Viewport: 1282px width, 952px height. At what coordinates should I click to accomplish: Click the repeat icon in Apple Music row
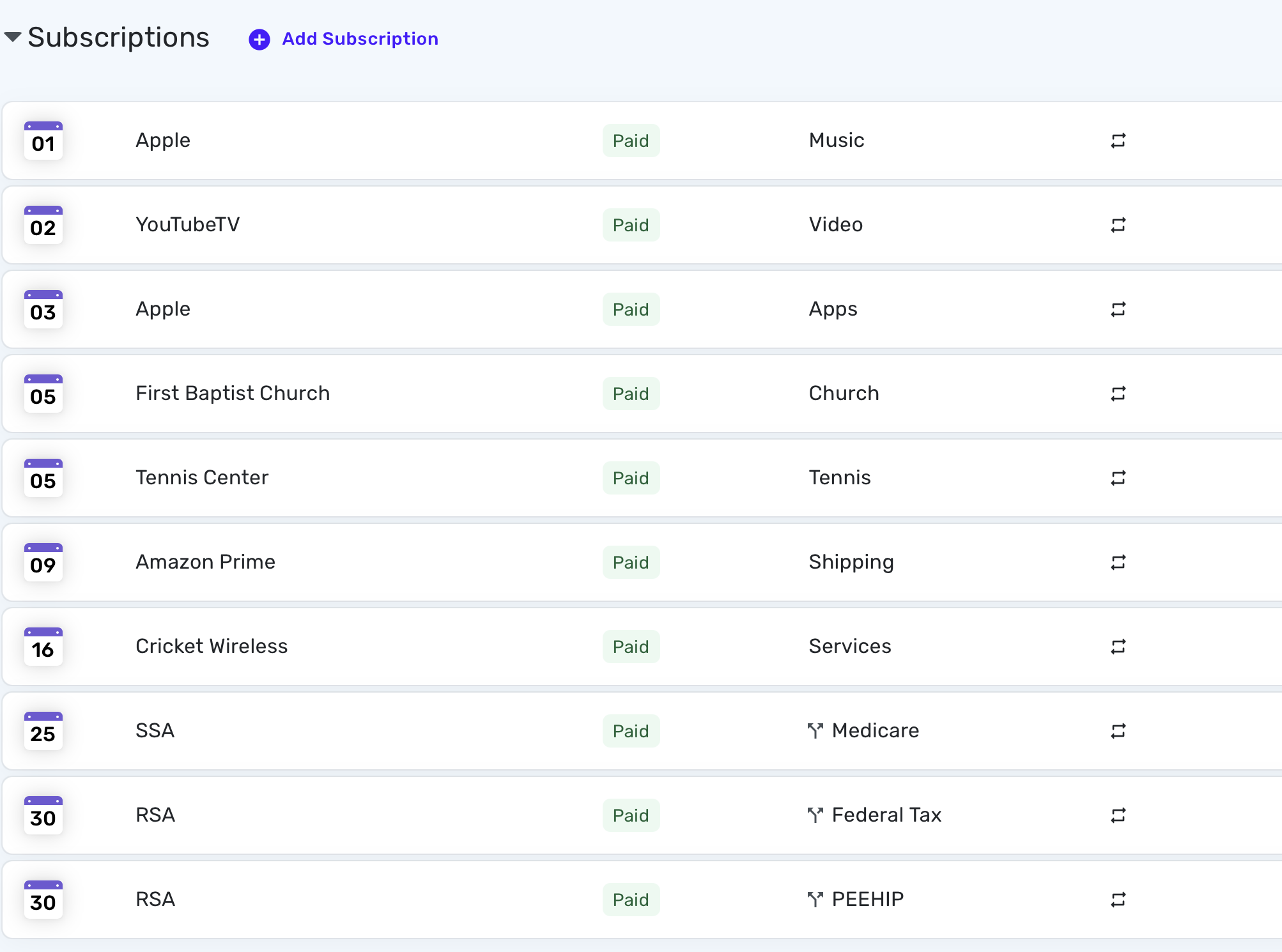tap(1118, 141)
